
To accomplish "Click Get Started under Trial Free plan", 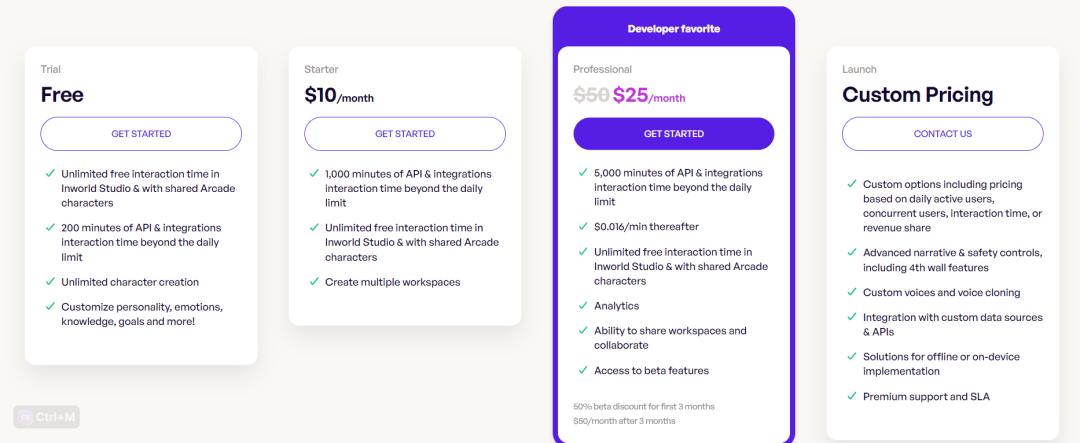I will pos(141,134).
